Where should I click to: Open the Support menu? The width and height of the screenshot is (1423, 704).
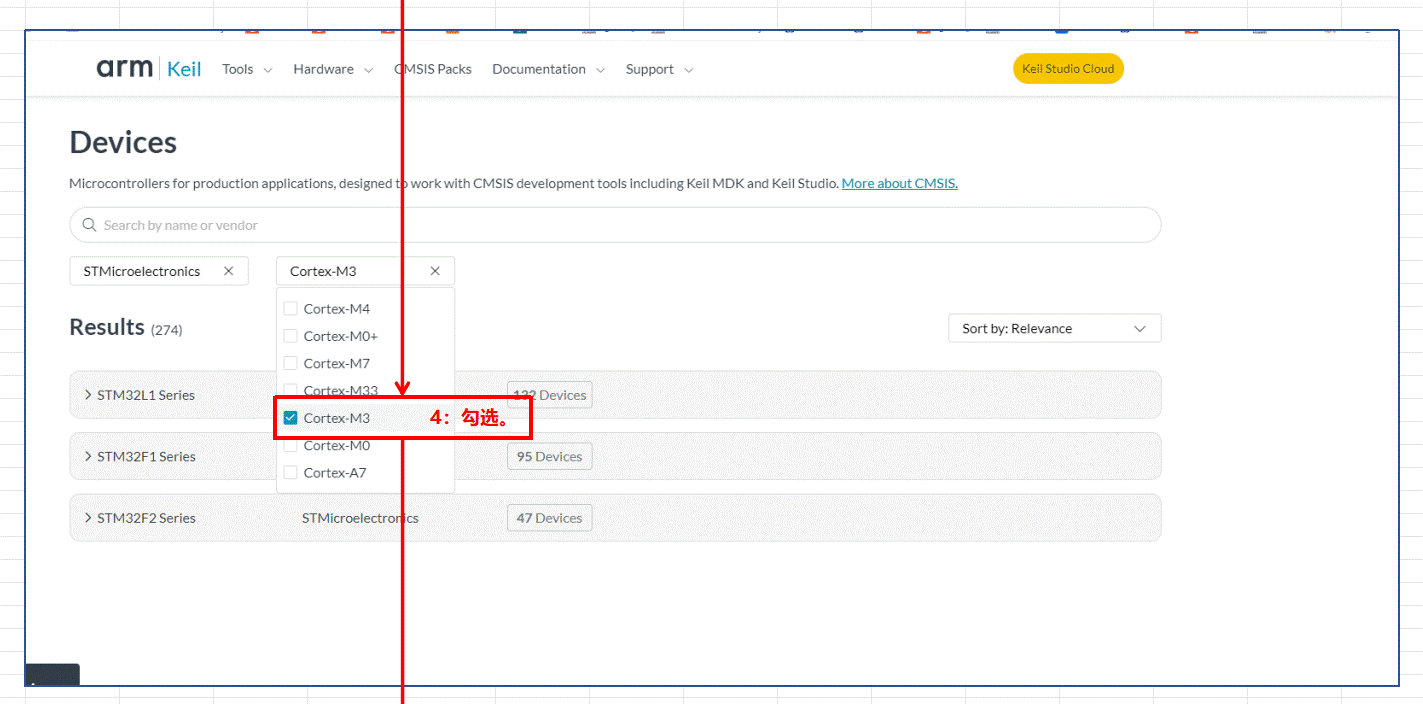pyautogui.click(x=659, y=69)
